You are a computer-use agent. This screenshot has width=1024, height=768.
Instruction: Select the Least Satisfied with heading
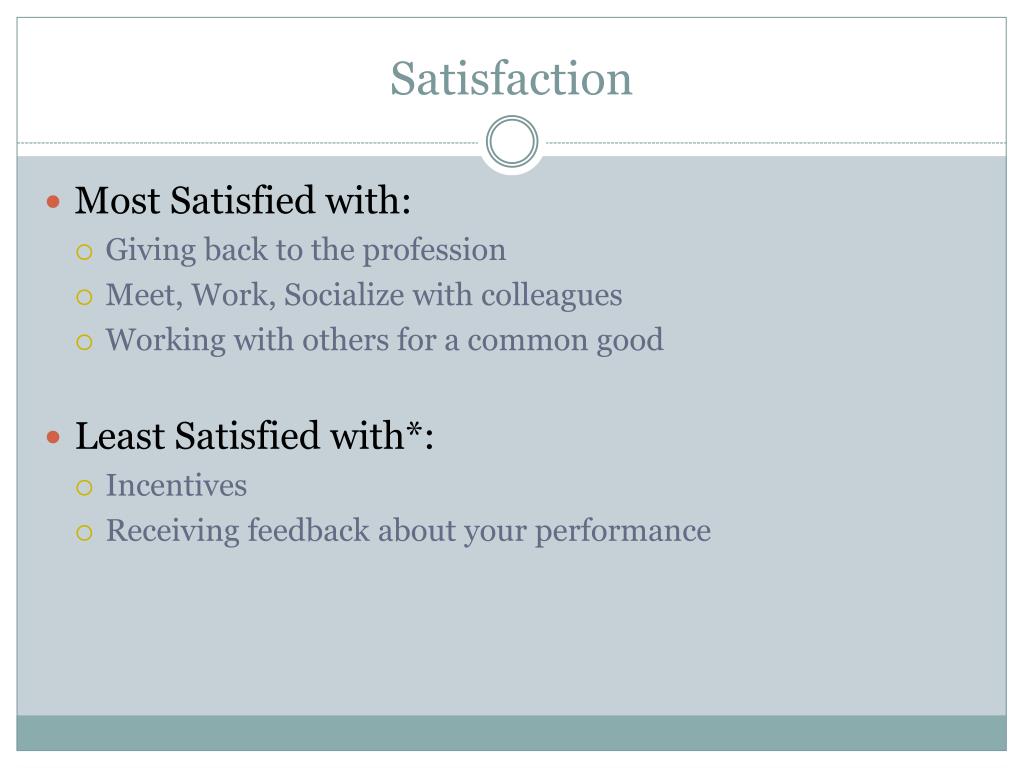click(x=254, y=436)
